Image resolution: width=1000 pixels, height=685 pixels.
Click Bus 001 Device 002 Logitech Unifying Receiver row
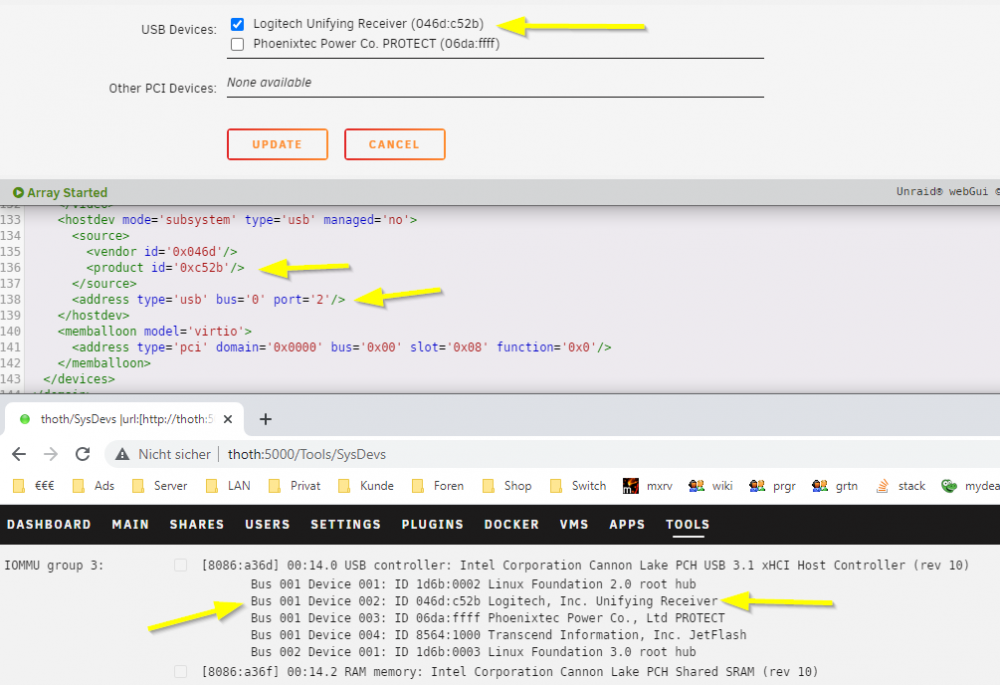coord(484,601)
